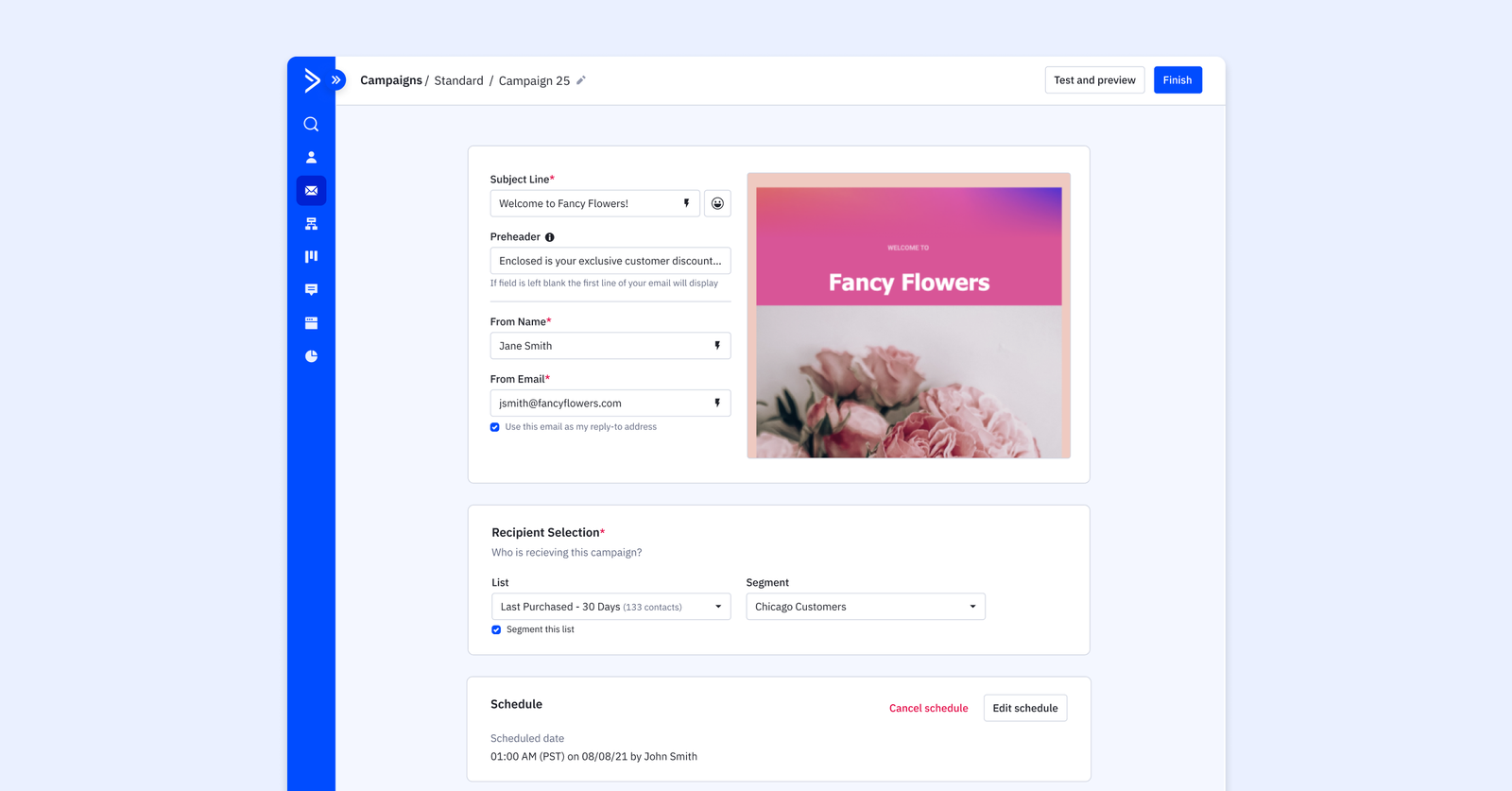Toggle the 'Segment this list' checkbox

coord(496,629)
